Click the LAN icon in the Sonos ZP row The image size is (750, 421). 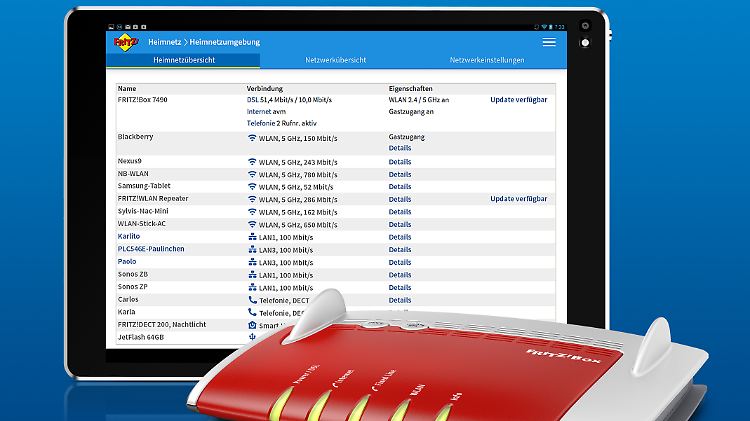[x=253, y=287]
